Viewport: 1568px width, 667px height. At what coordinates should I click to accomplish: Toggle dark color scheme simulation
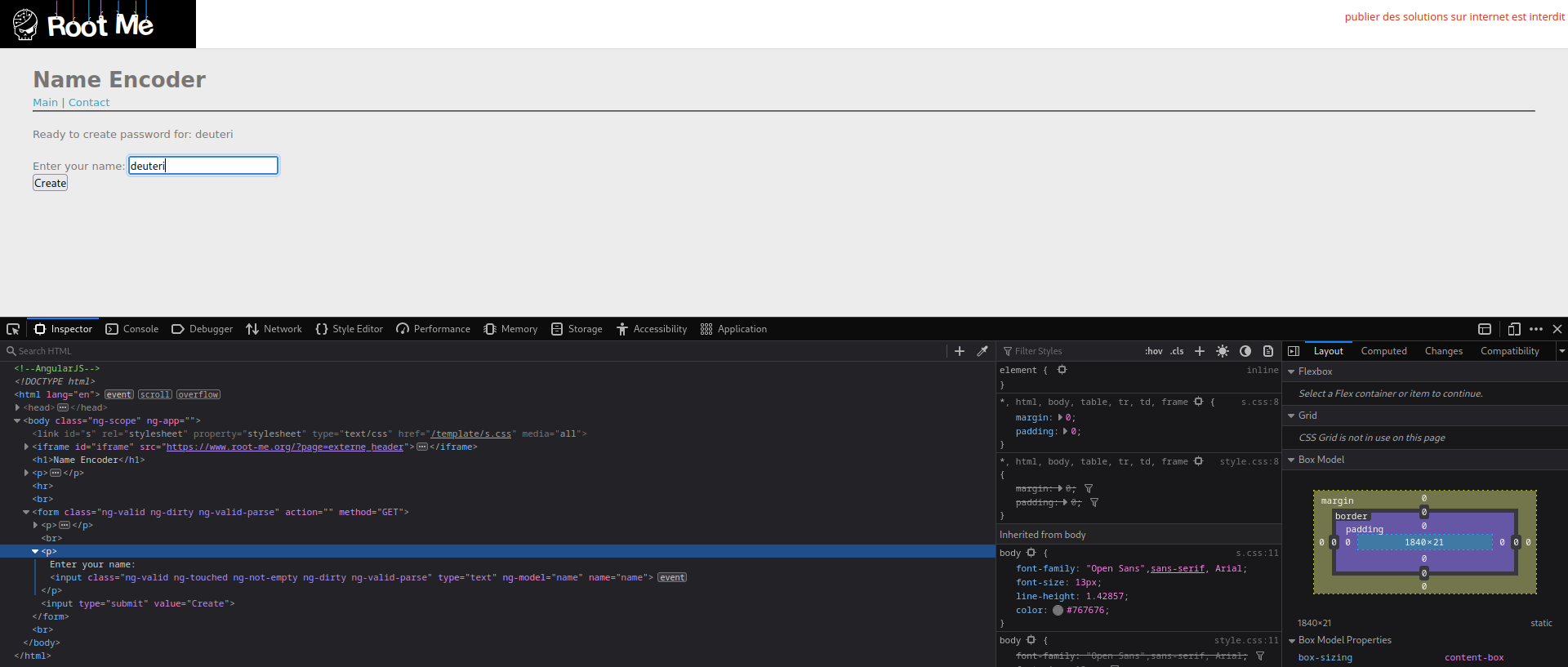pos(1245,351)
